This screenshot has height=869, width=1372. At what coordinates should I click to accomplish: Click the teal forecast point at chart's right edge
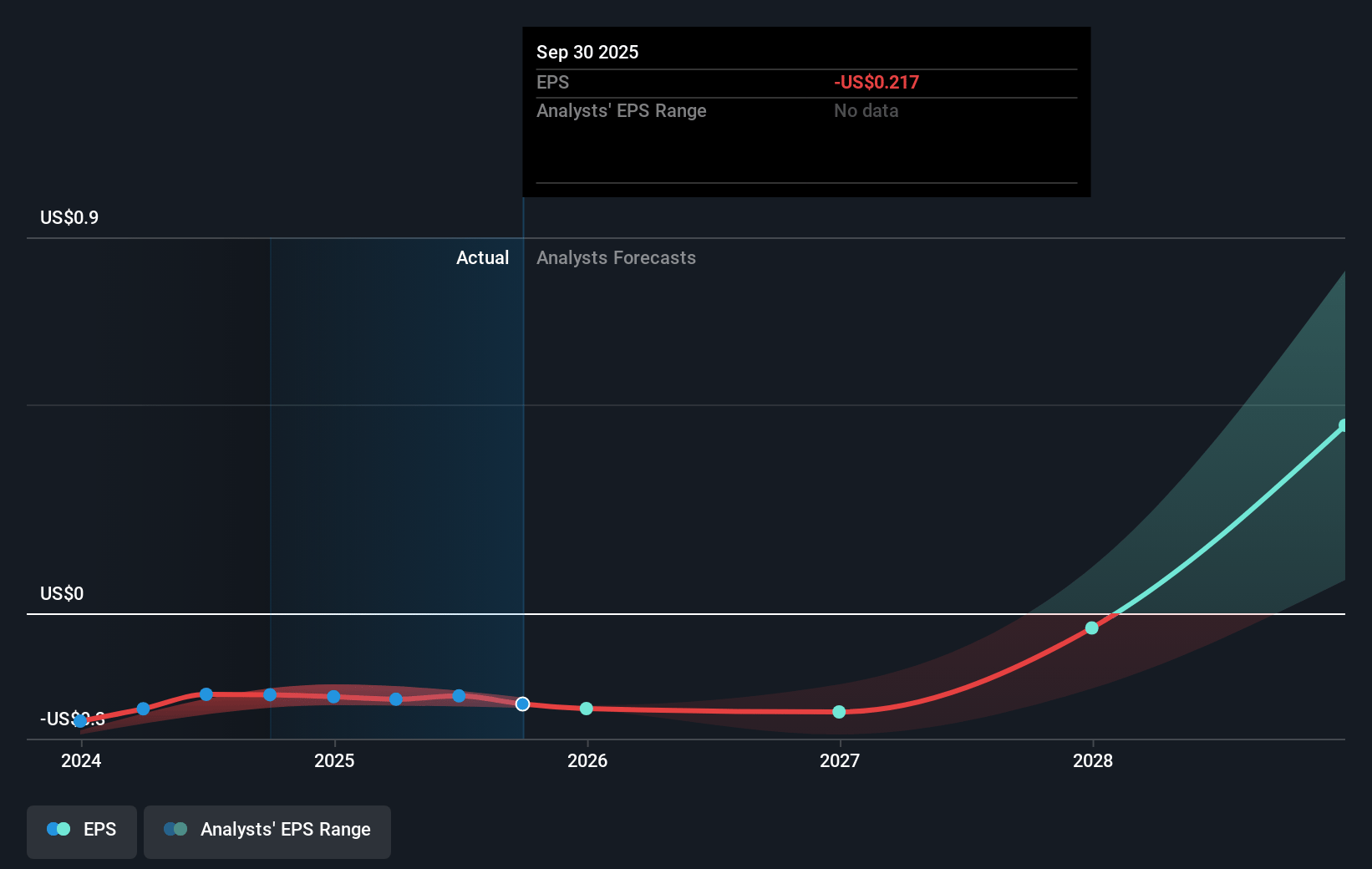[1343, 426]
